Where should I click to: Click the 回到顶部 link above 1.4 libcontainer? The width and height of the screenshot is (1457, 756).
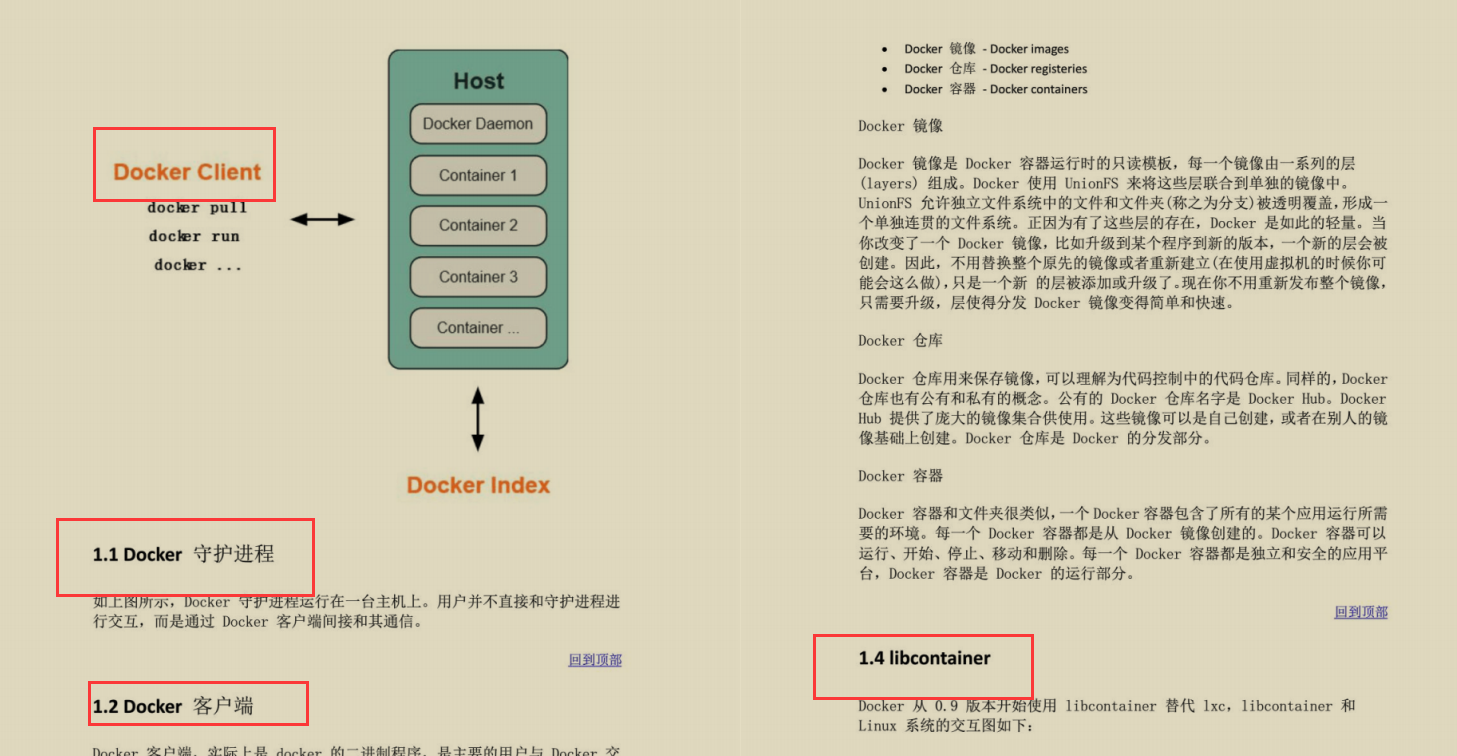[1361, 612]
